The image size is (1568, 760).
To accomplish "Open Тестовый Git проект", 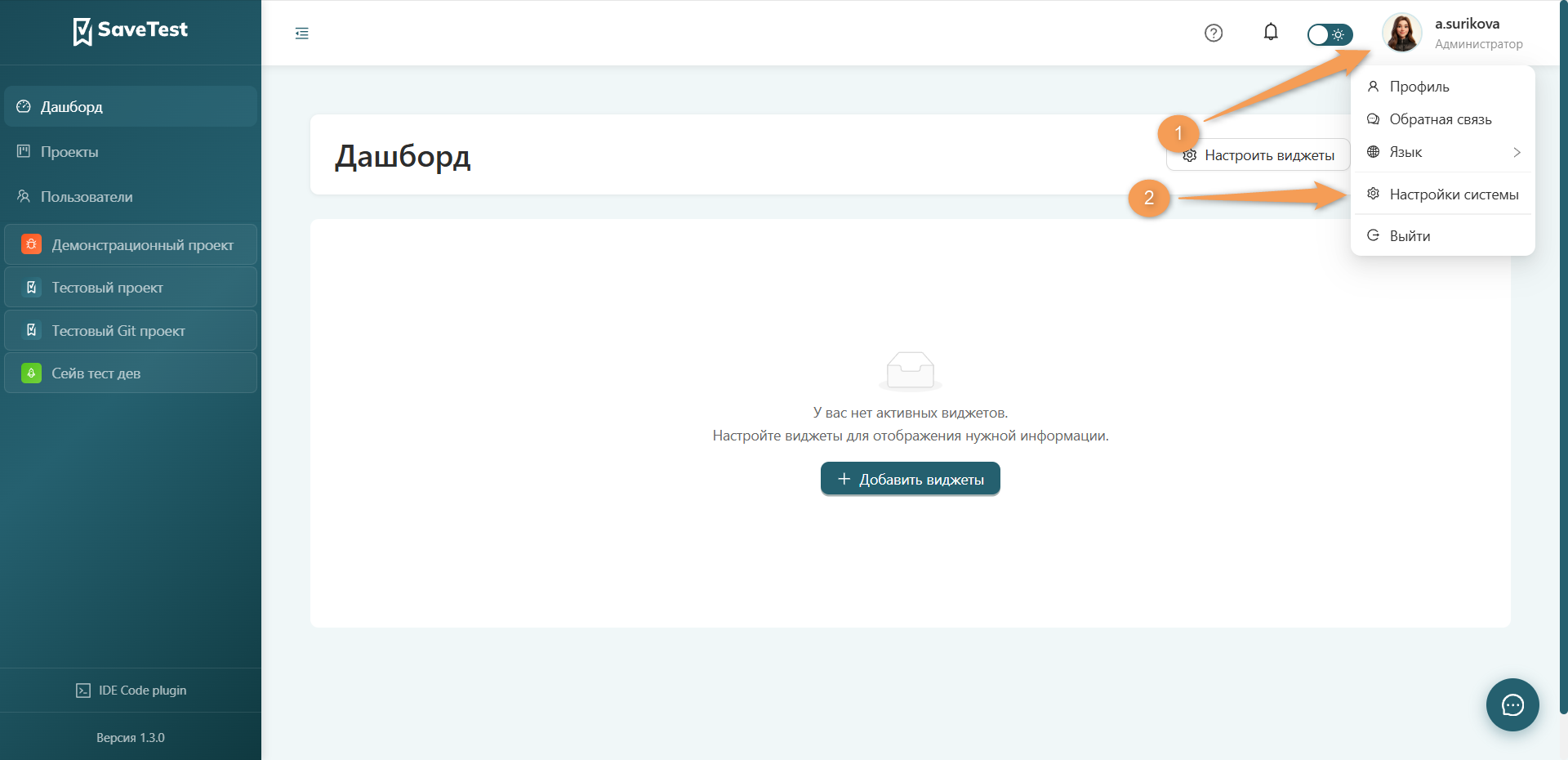I will click(x=131, y=330).
